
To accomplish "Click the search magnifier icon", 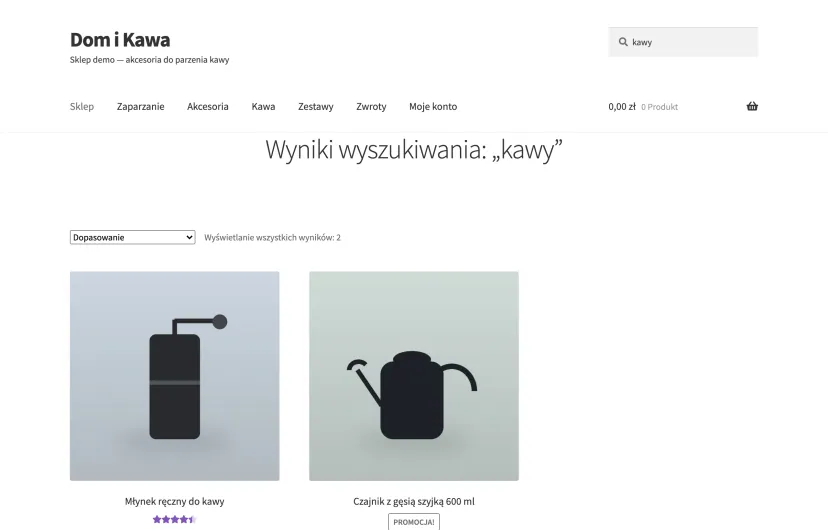I will [x=623, y=42].
